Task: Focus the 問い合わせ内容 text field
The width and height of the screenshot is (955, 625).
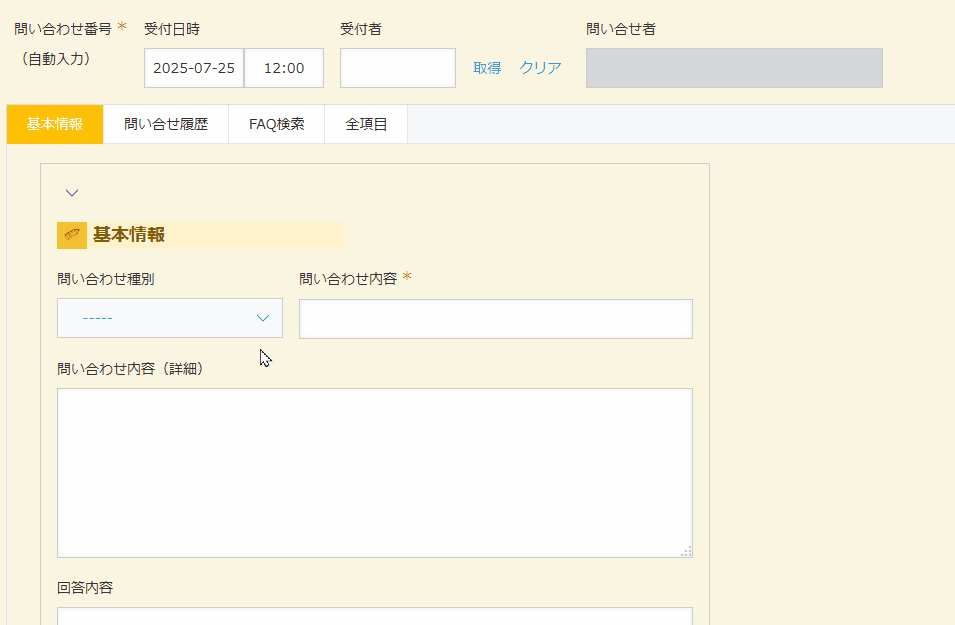Action: pyautogui.click(x=496, y=319)
